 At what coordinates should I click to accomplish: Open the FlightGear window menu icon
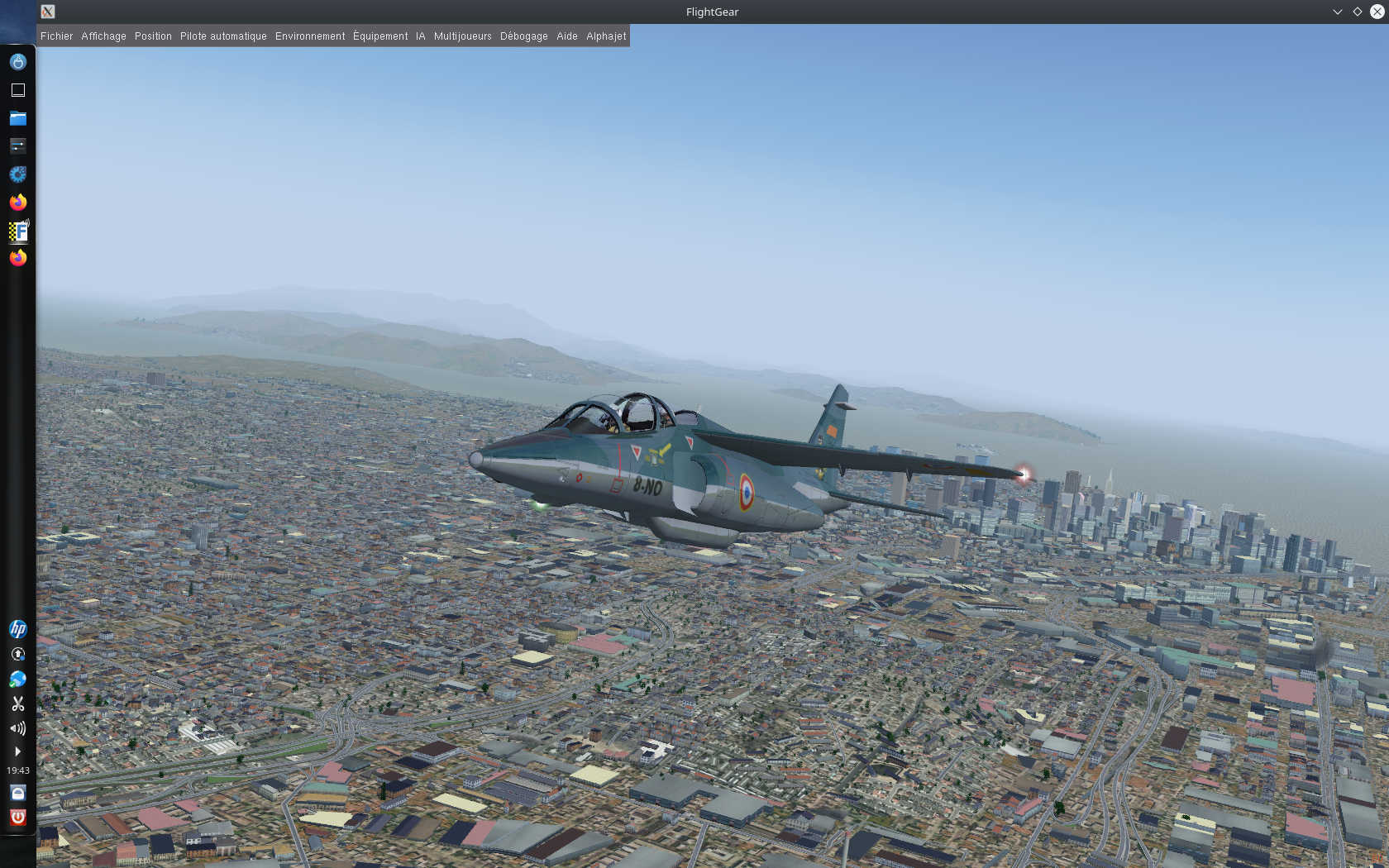tap(48, 12)
